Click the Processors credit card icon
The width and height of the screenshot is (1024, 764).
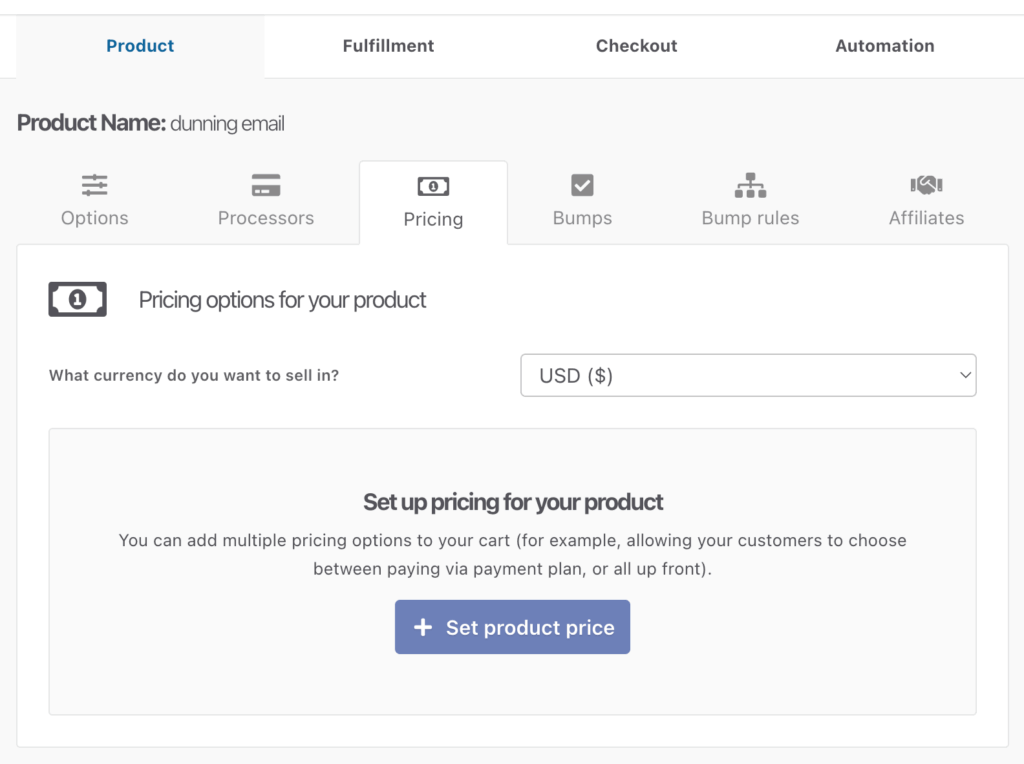pyautogui.click(x=266, y=185)
